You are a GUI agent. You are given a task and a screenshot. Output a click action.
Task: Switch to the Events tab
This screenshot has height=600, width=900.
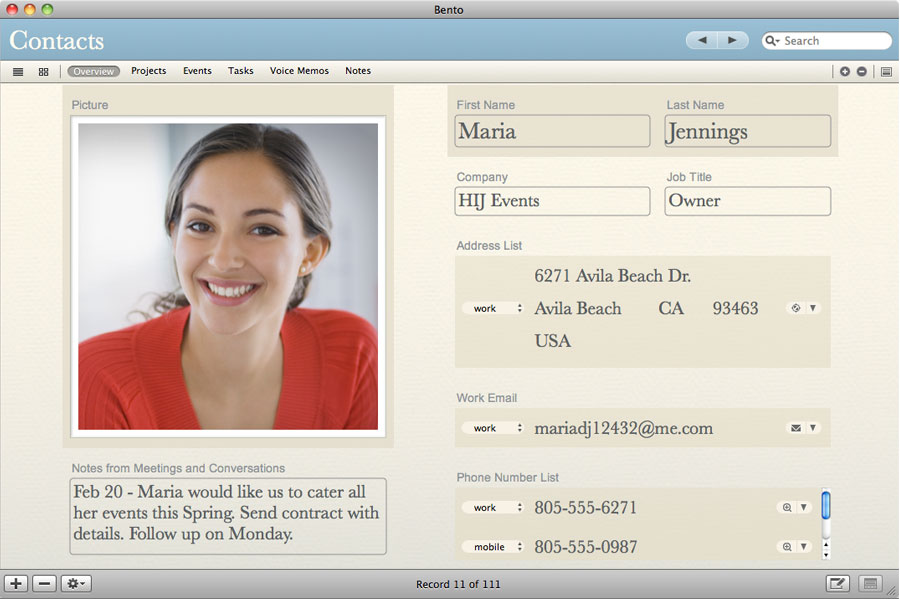point(197,71)
